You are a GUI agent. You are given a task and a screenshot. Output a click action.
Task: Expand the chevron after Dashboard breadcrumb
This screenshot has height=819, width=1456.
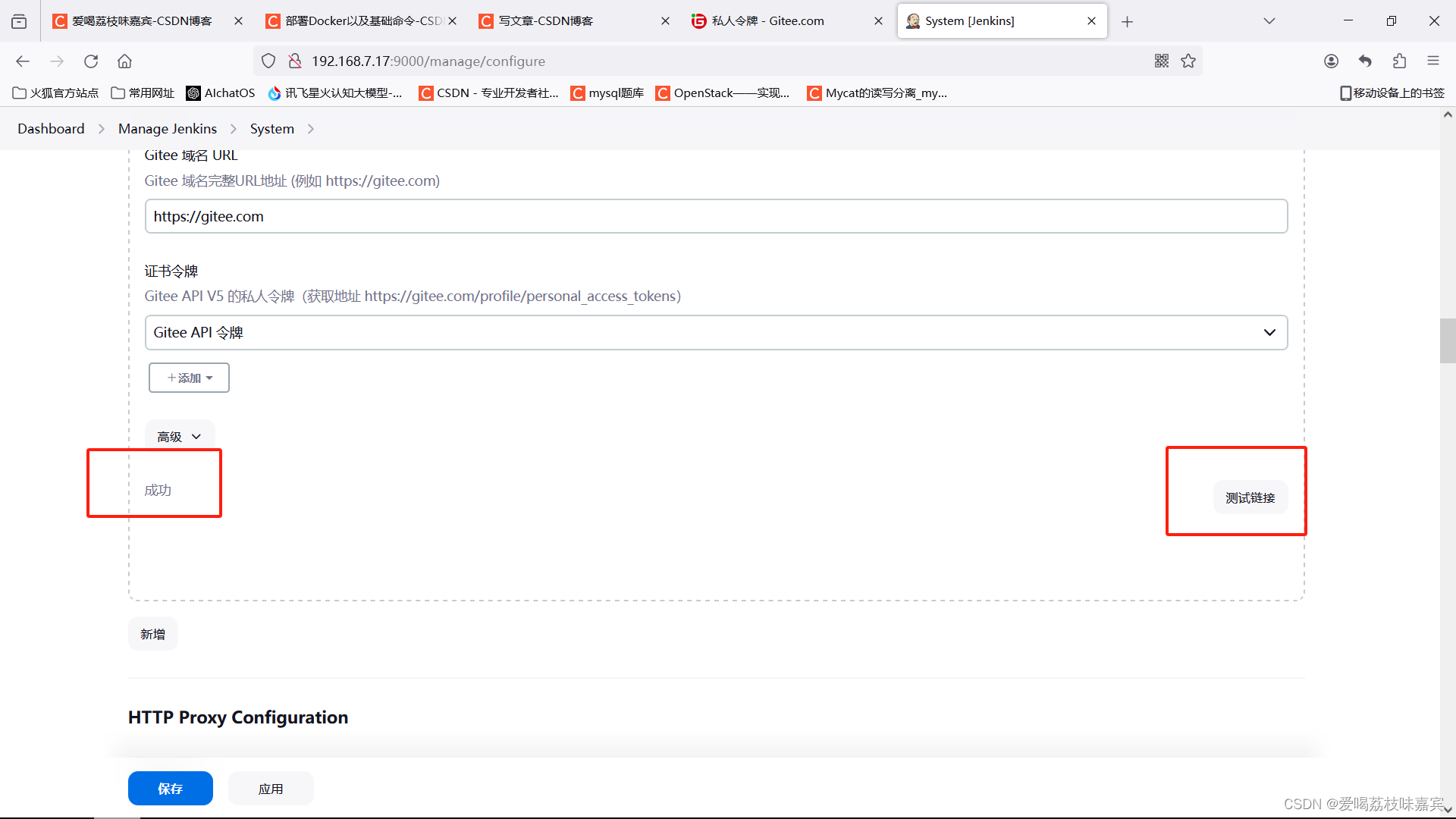pos(101,129)
